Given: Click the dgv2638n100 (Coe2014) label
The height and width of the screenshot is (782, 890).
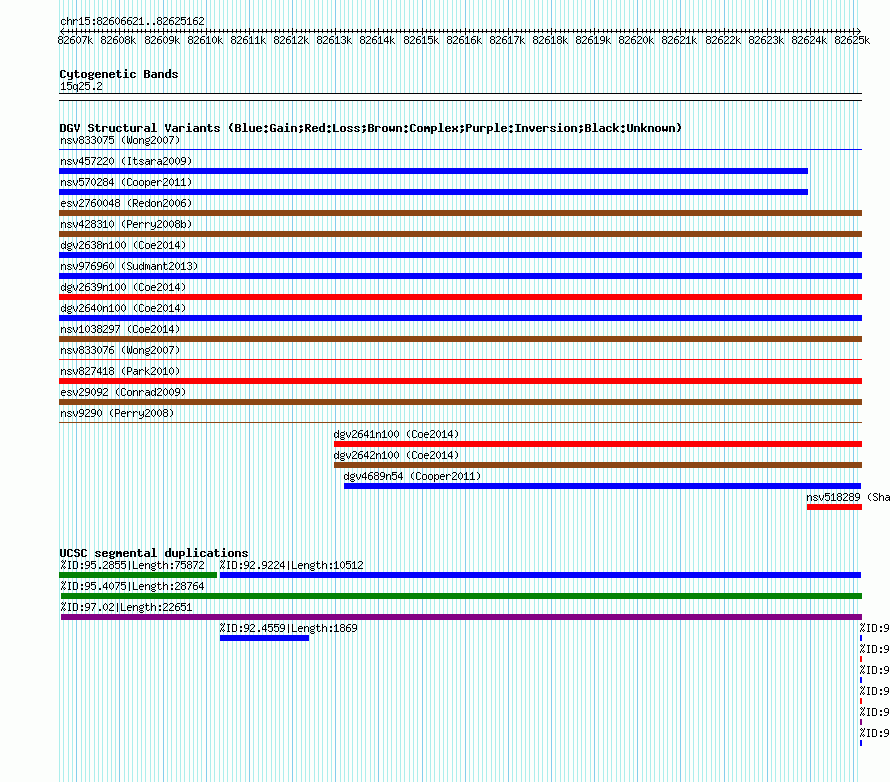Looking at the screenshot, I should click(123, 245).
